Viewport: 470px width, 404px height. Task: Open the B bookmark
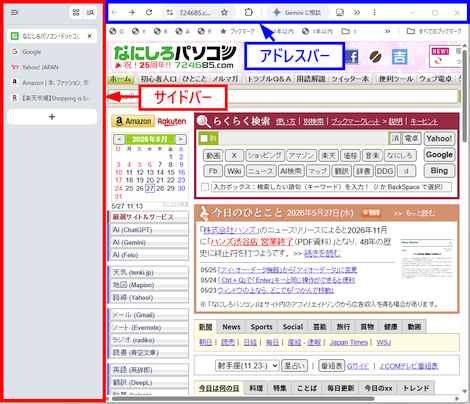point(161,31)
